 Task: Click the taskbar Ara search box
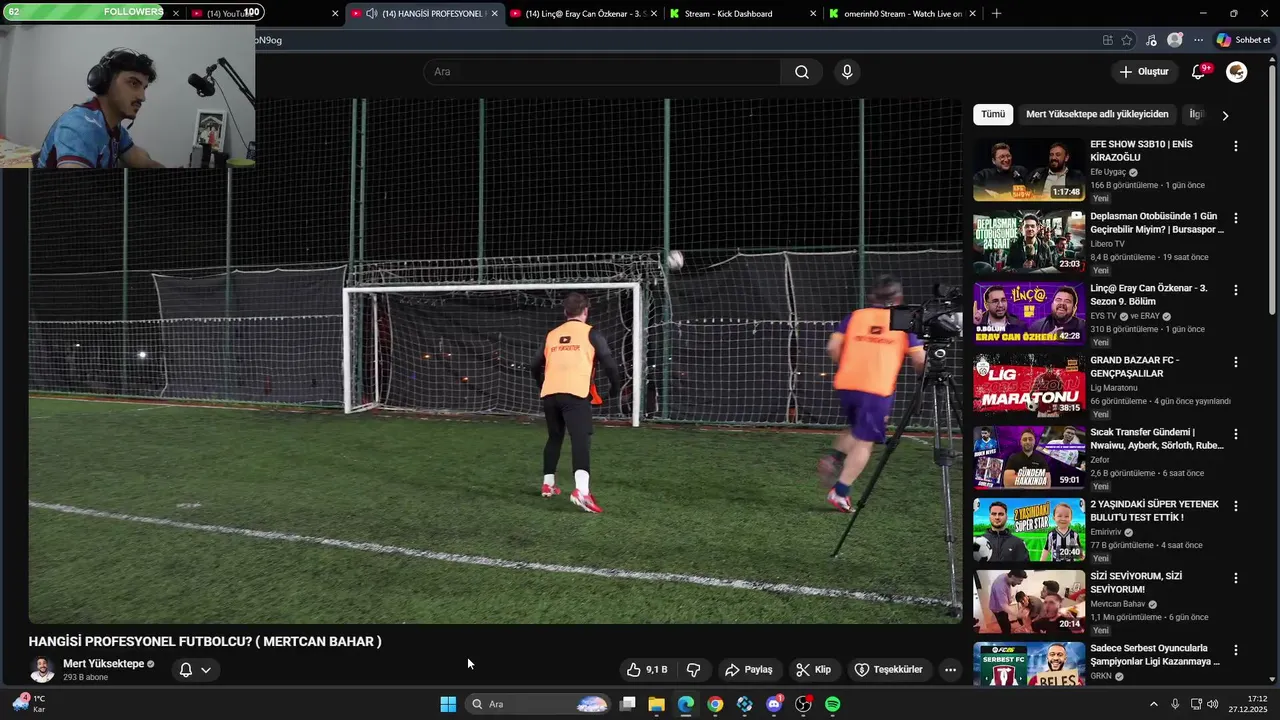539,704
